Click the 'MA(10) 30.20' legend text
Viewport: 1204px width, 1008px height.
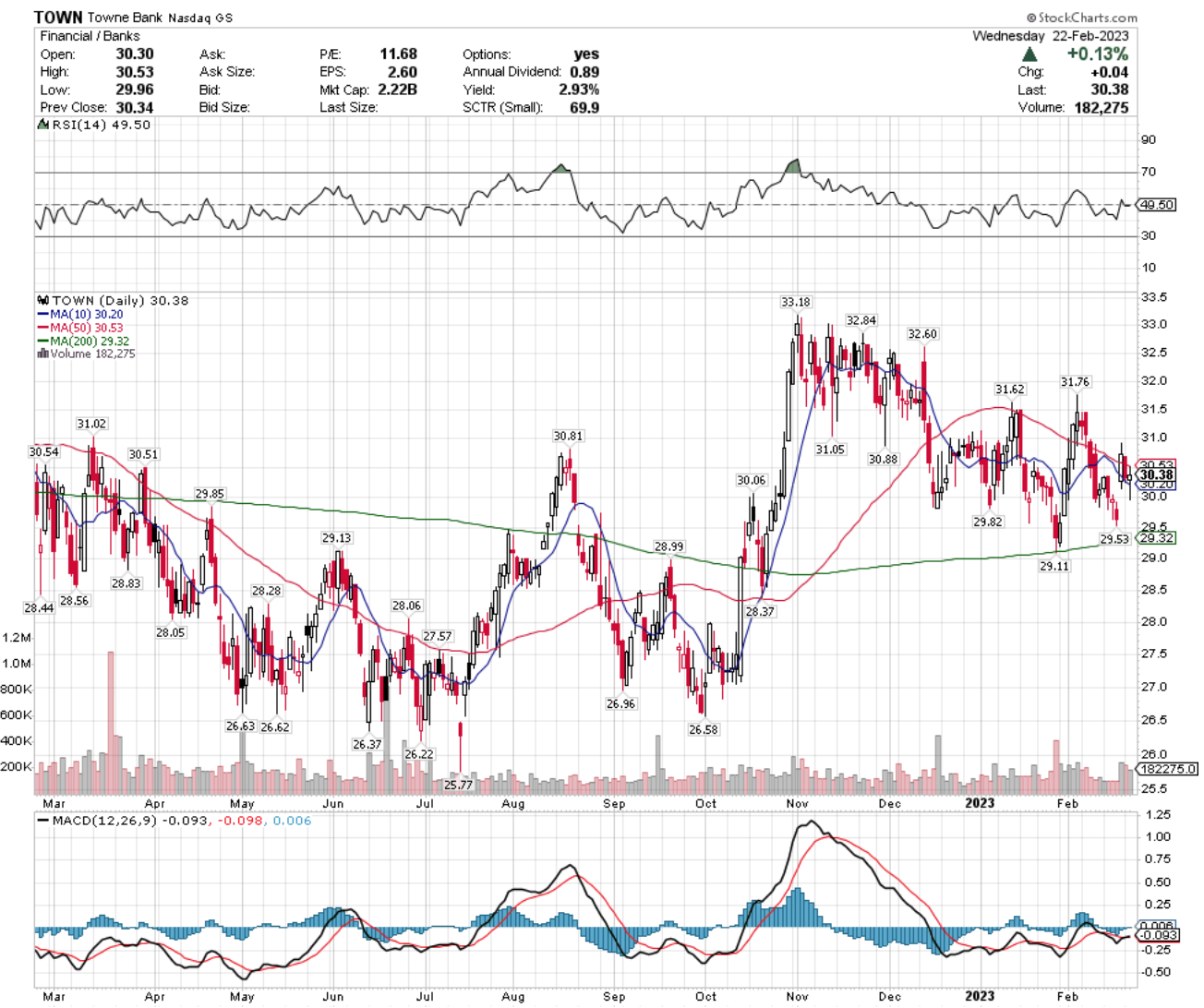click(x=87, y=315)
